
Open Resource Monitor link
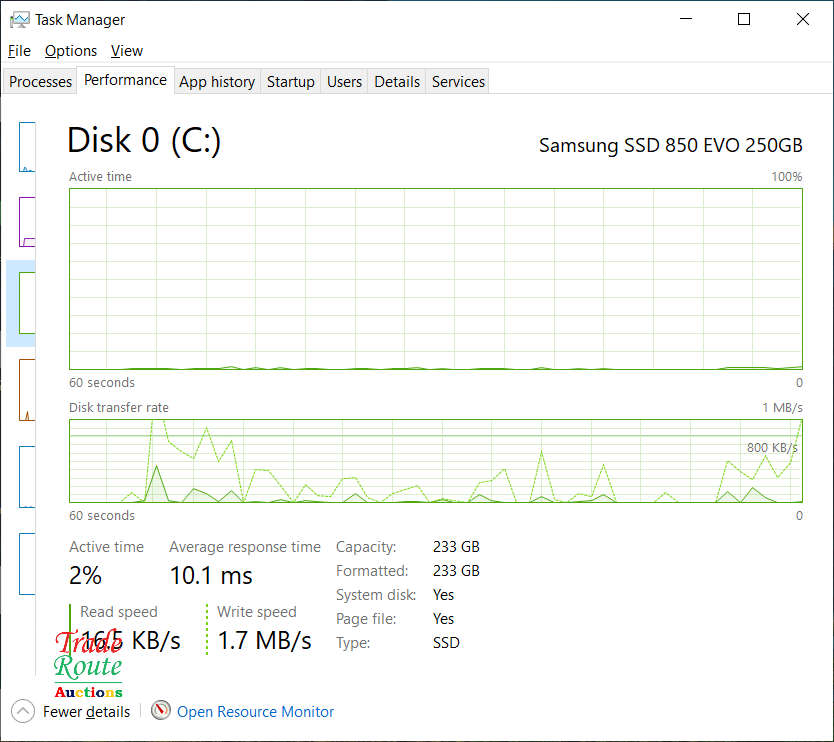coord(255,712)
